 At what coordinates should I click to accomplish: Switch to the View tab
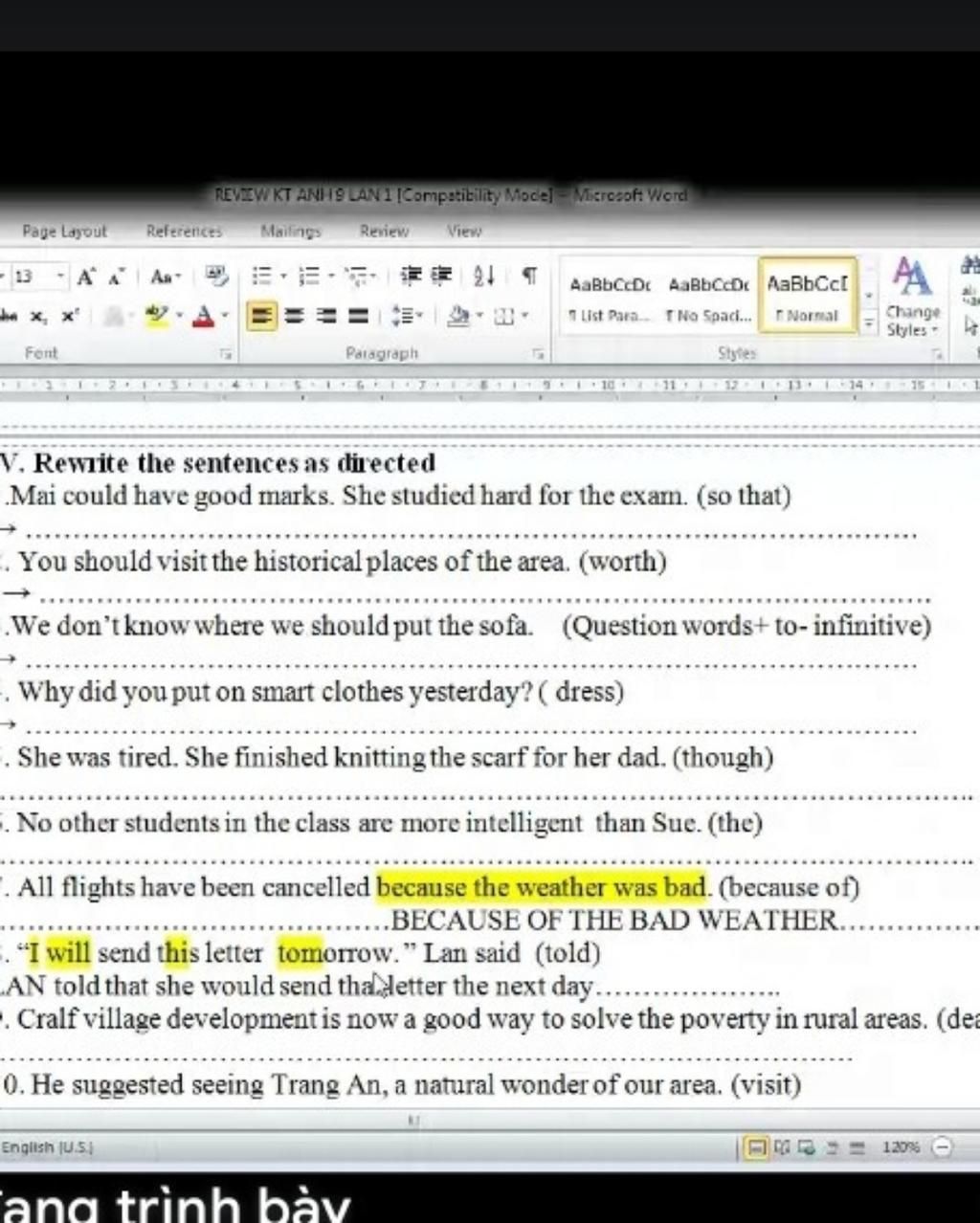(x=464, y=232)
